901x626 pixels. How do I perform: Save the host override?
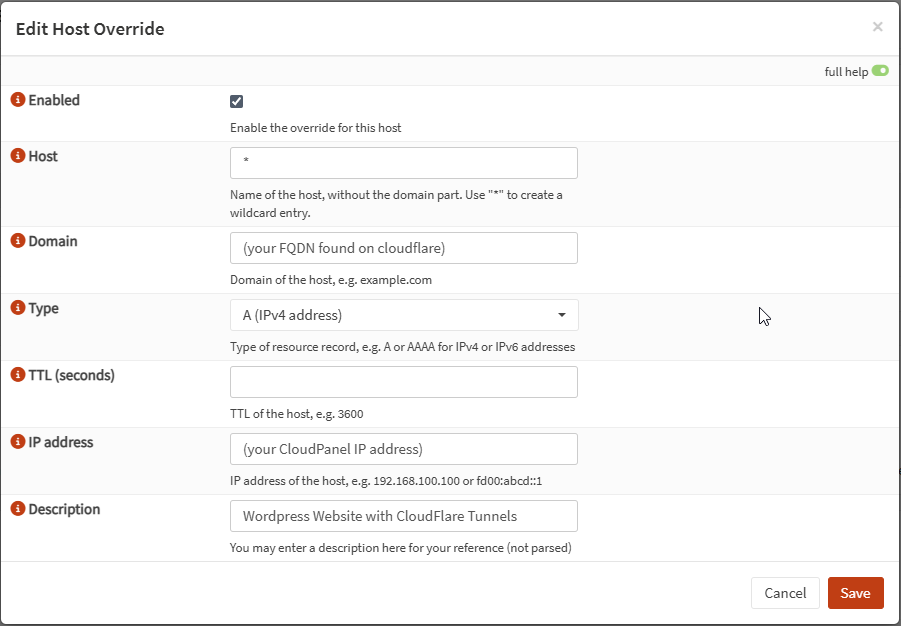coord(855,592)
